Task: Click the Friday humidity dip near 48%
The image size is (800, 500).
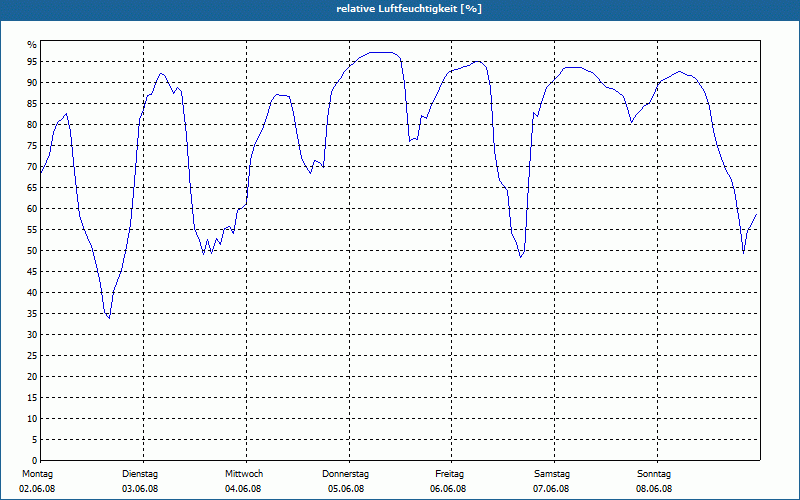Action: point(520,257)
